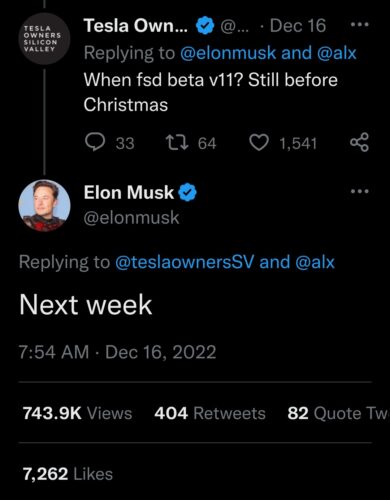Click Tesla Owners verified badge
The height and width of the screenshot is (500, 390).
[205, 26]
